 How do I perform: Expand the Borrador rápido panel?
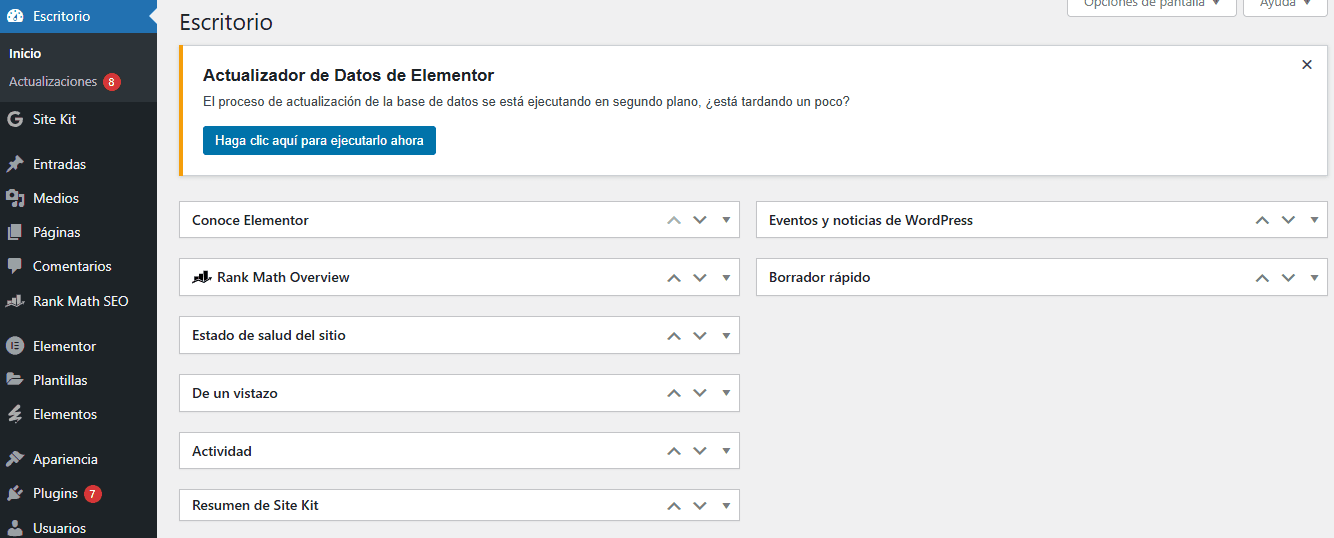coord(1314,278)
